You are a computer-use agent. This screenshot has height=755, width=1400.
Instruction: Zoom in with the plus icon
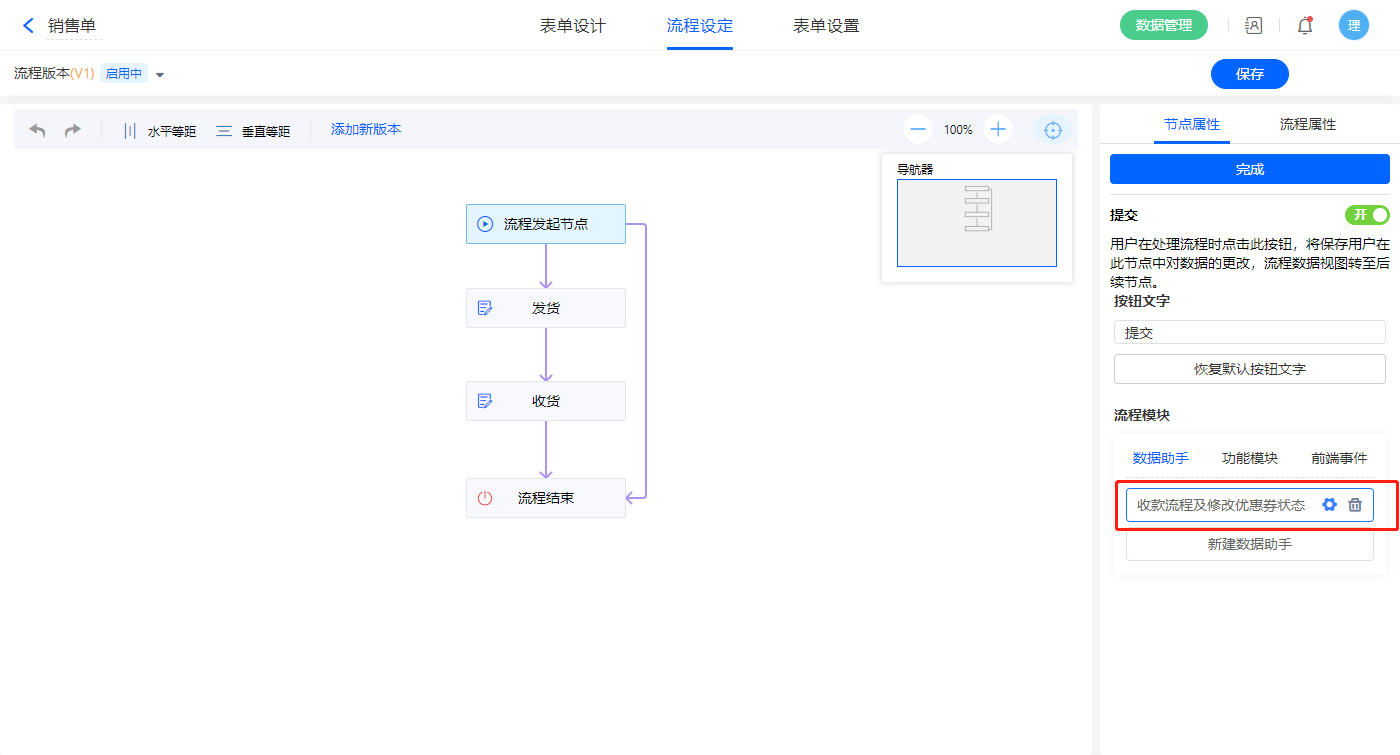[997, 129]
